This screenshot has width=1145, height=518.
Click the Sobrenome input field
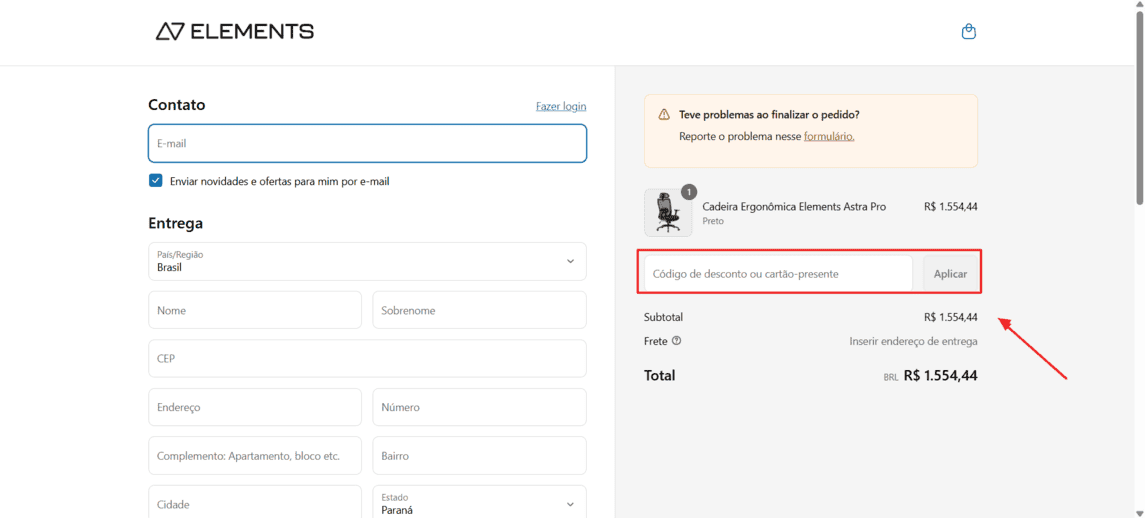pos(479,310)
